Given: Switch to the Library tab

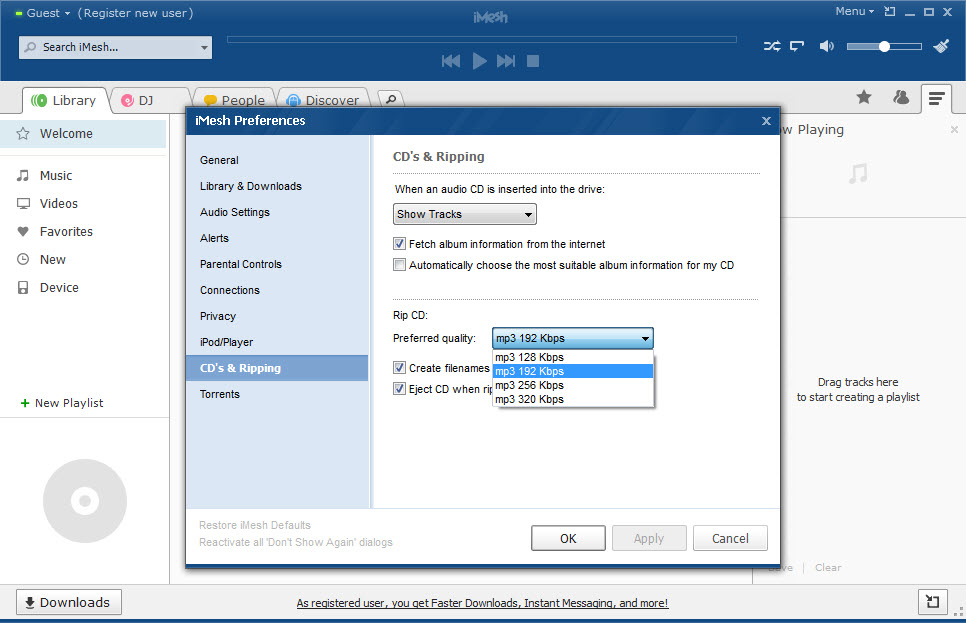Looking at the screenshot, I should pos(65,100).
